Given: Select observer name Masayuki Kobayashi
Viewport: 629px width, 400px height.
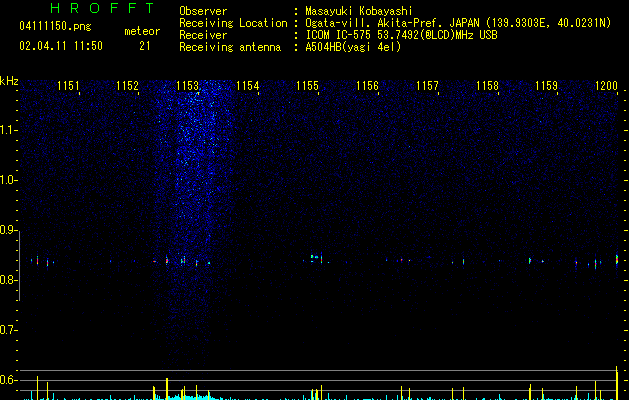Looking at the screenshot, I should coord(359,11).
